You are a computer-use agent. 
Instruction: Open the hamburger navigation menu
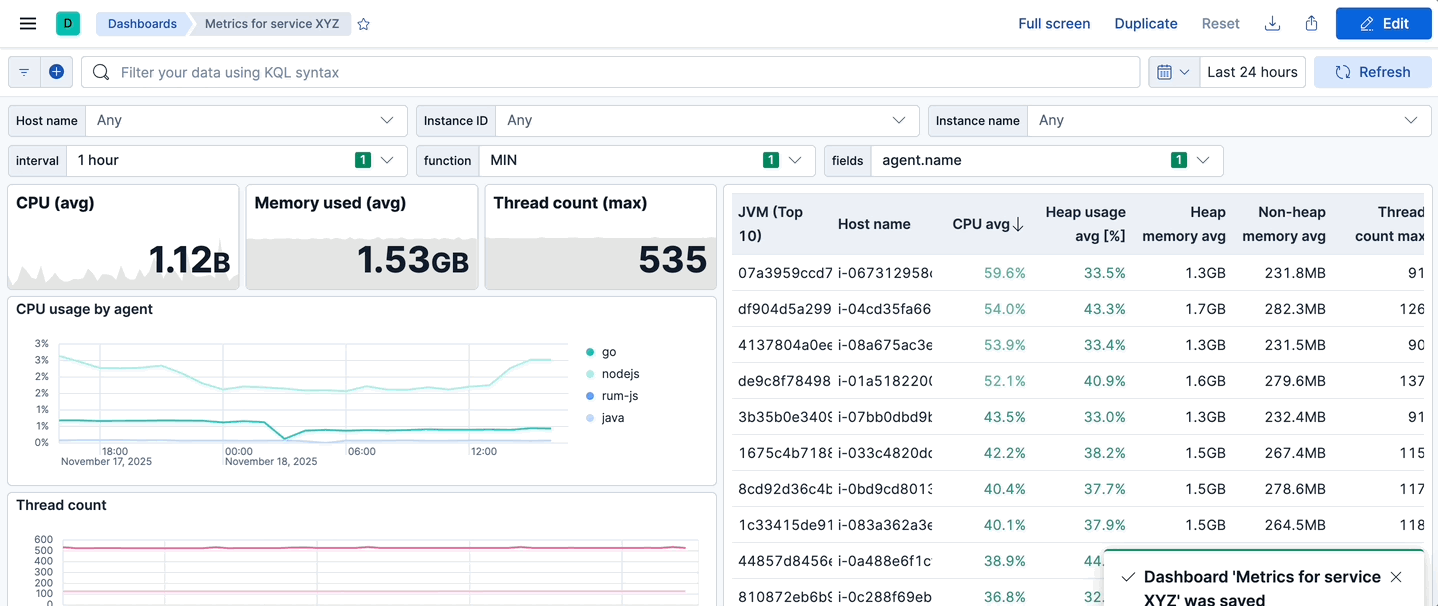[28, 24]
